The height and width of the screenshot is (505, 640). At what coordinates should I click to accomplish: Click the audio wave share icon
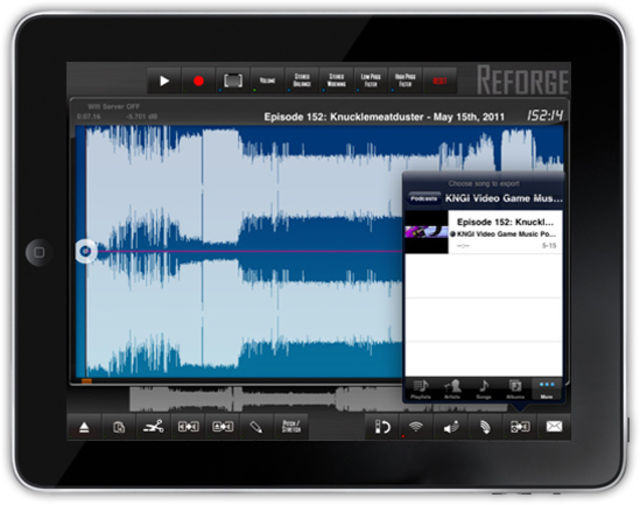(x=485, y=427)
